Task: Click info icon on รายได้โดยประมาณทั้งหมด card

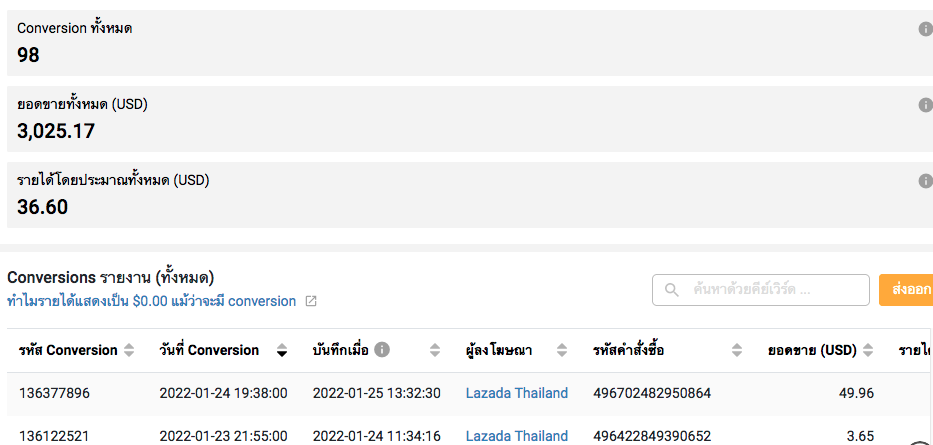Action: 925,181
